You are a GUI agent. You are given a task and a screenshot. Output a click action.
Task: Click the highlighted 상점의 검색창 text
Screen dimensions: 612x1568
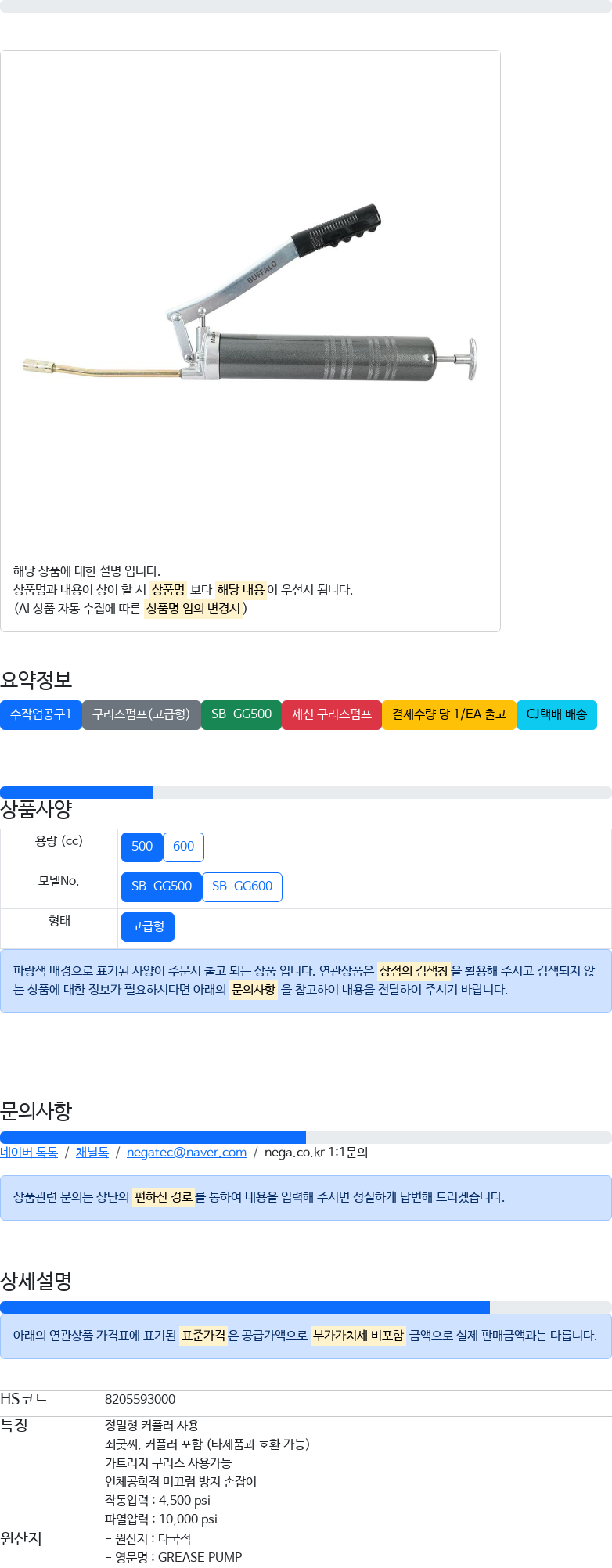414,971
